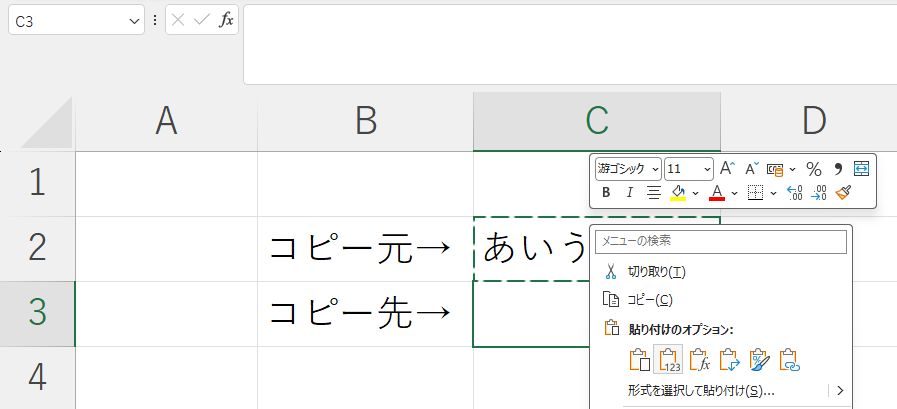Screen dimensions: 897x409
Task: Paste with the default paste icon
Action: (640, 360)
